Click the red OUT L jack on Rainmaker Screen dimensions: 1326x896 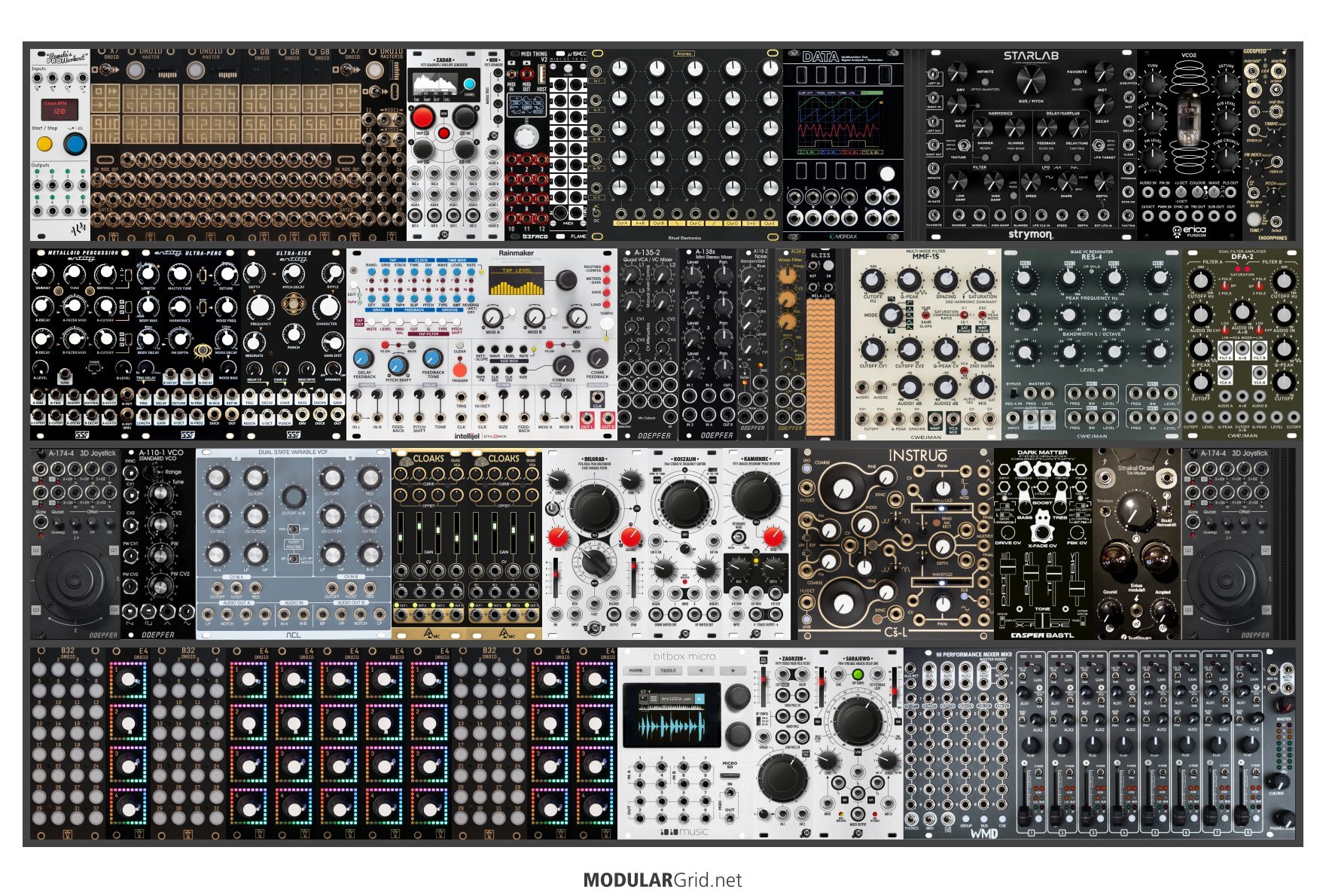[x=587, y=419]
